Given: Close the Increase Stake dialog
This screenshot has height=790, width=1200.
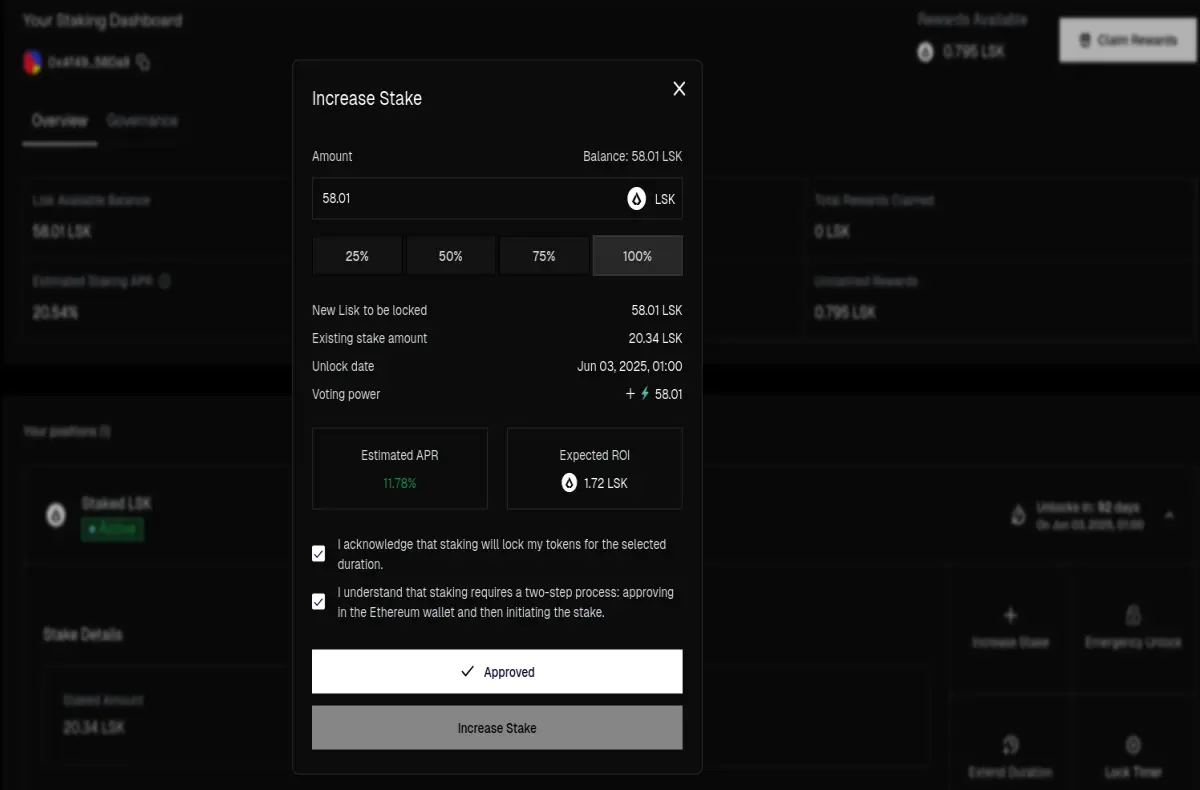Looking at the screenshot, I should click(x=679, y=89).
